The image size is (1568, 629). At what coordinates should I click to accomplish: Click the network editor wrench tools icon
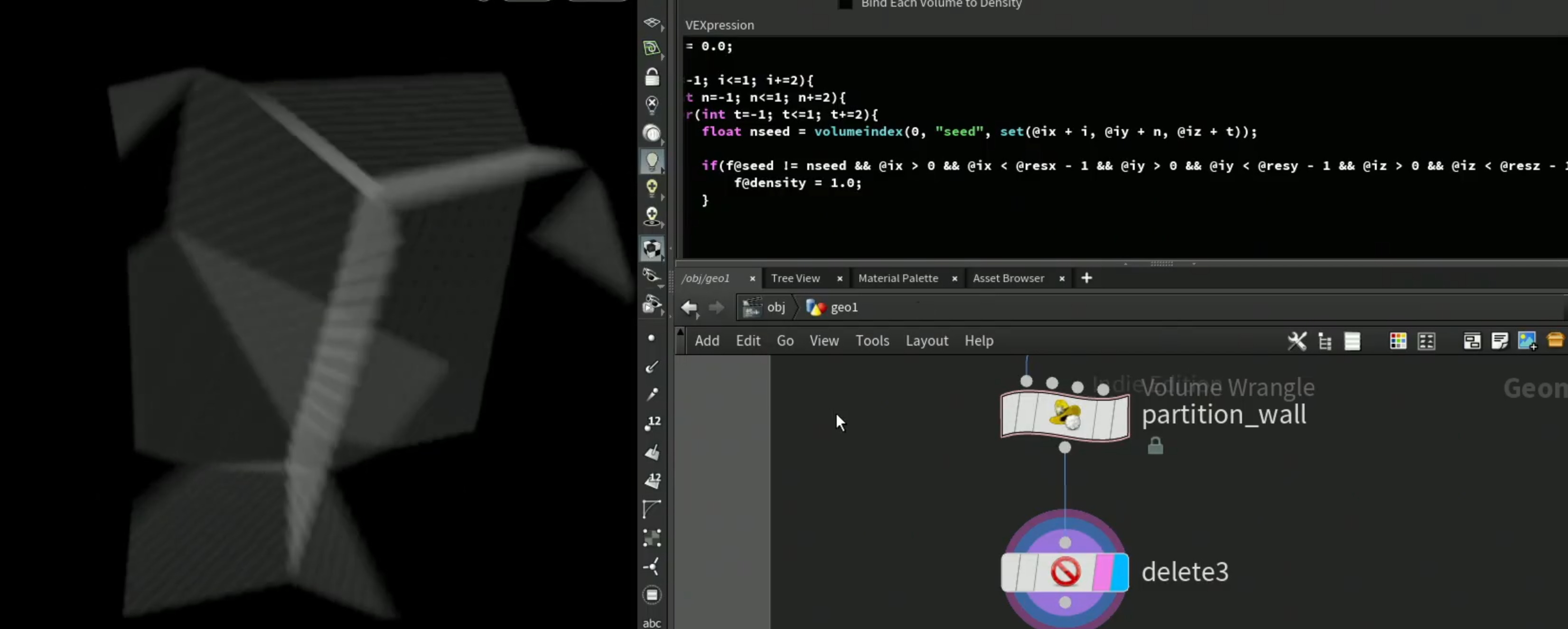click(1297, 341)
